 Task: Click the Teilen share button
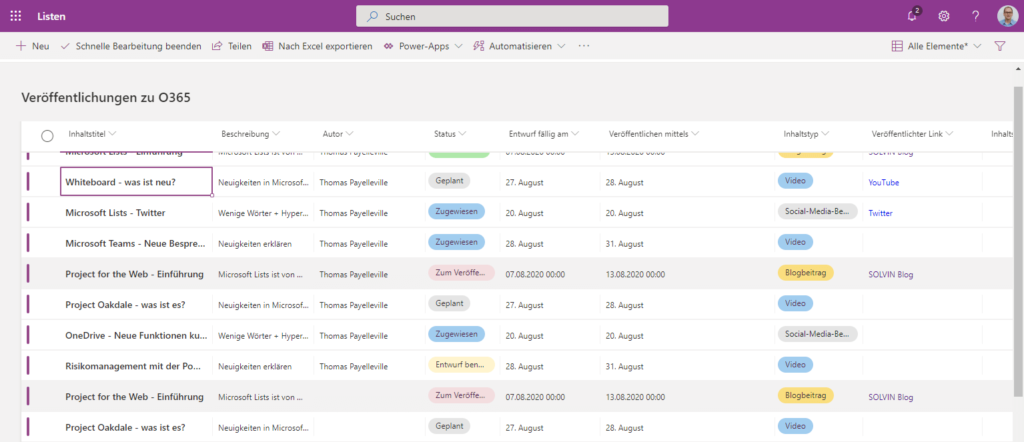(x=232, y=46)
